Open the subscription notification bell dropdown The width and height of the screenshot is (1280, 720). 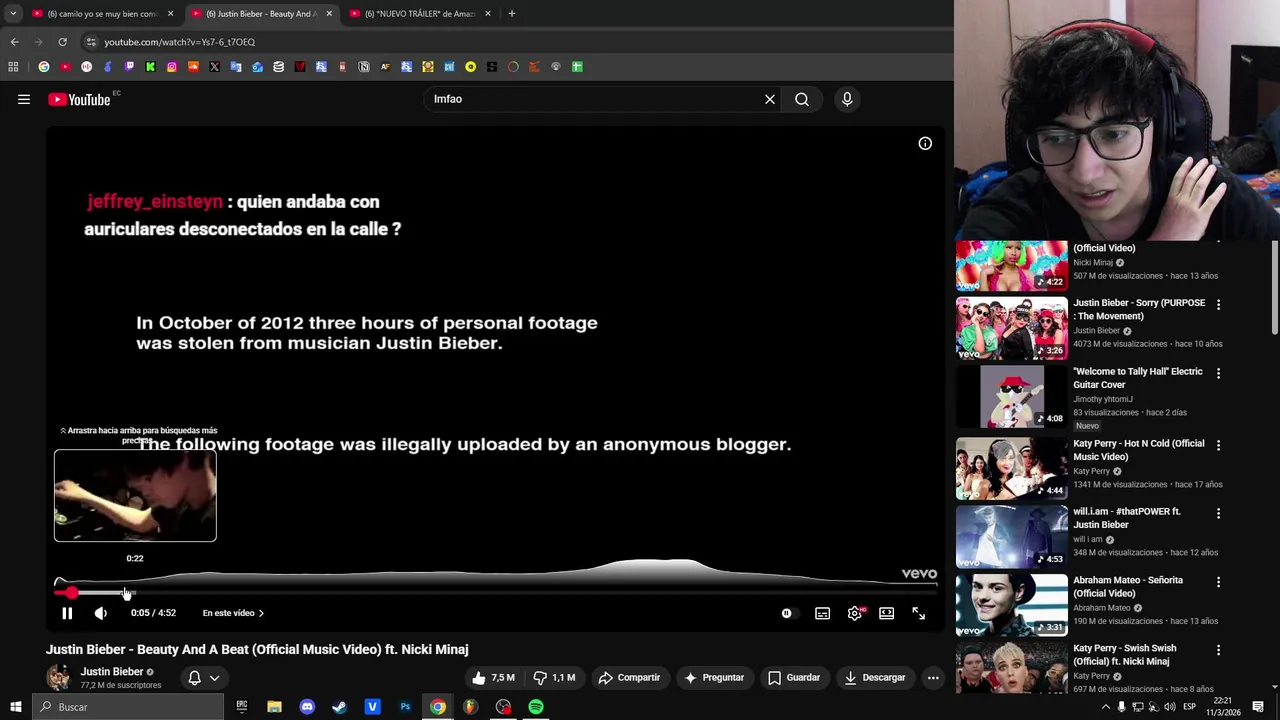click(204, 678)
